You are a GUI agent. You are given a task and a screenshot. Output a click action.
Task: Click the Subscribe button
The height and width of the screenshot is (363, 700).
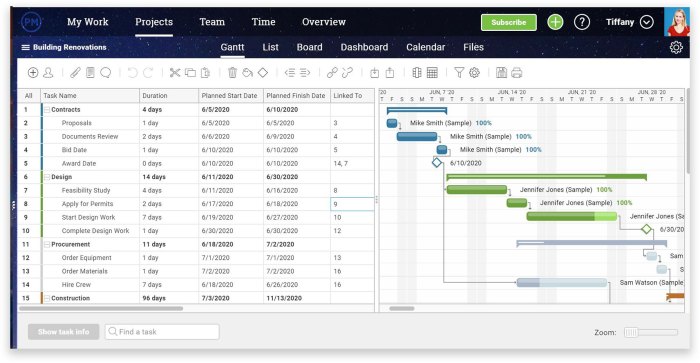508,22
